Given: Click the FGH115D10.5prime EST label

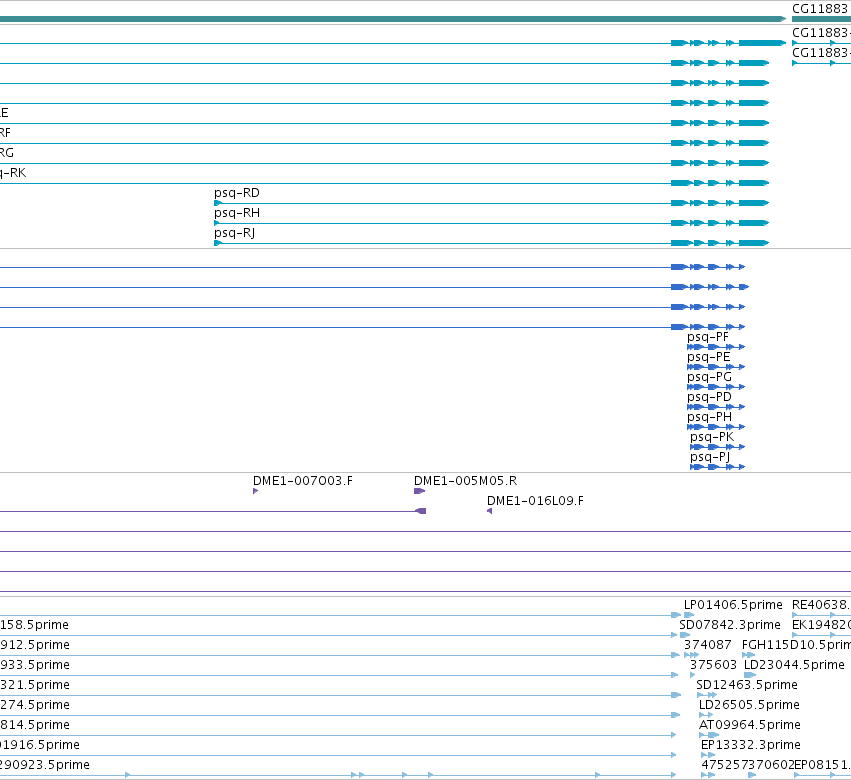Looking at the screenshot, I should 796,645.
